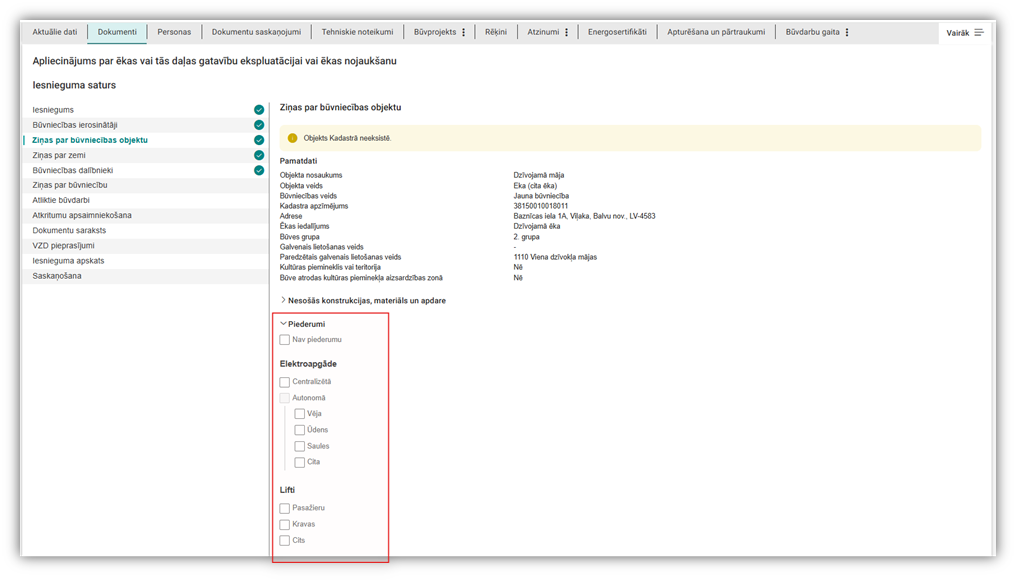Select the Pasažieru lift checkbox
The width and height of the screenshot is (1016, 583).
(285, 508)
